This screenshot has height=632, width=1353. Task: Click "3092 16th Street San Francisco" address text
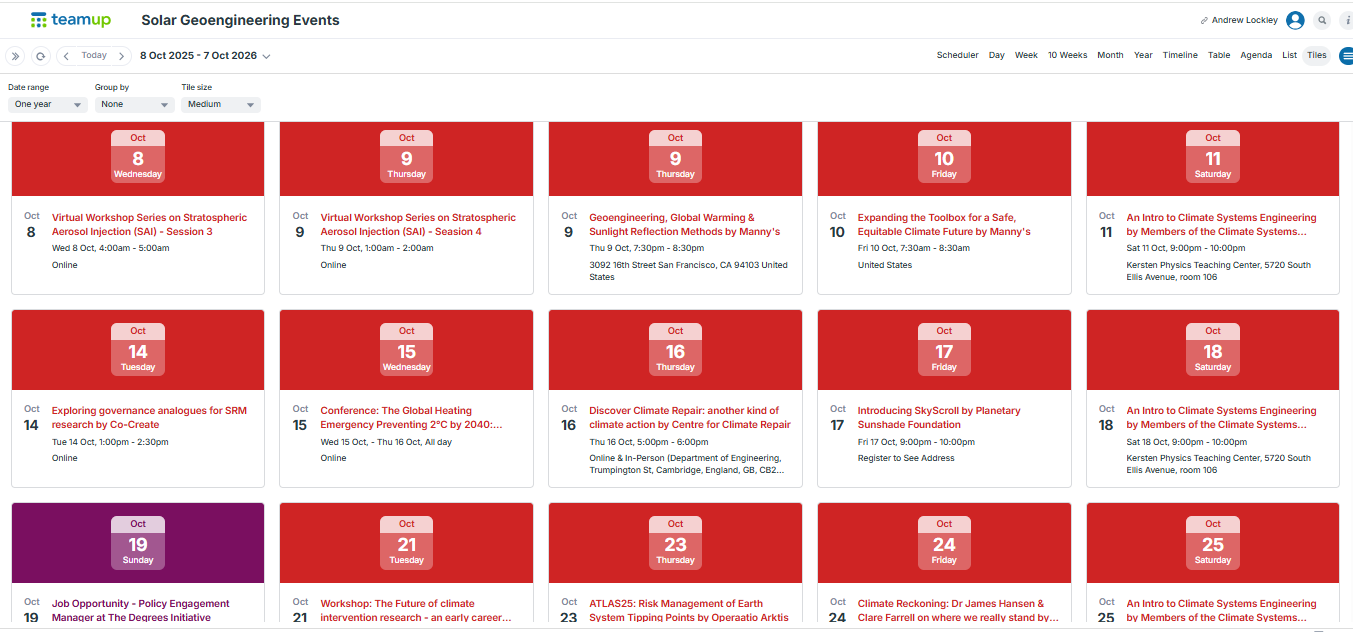point(688,271)
